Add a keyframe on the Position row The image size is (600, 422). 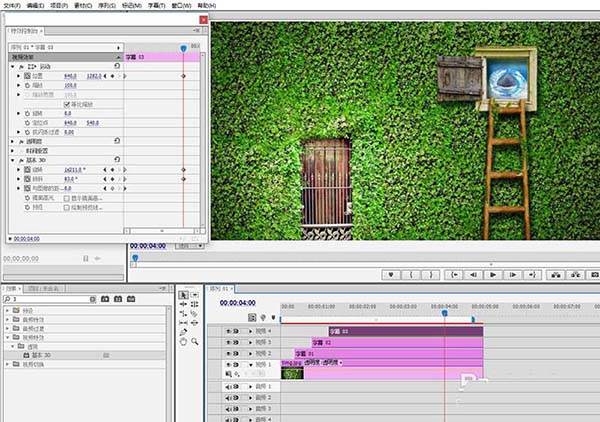point(112,76)
